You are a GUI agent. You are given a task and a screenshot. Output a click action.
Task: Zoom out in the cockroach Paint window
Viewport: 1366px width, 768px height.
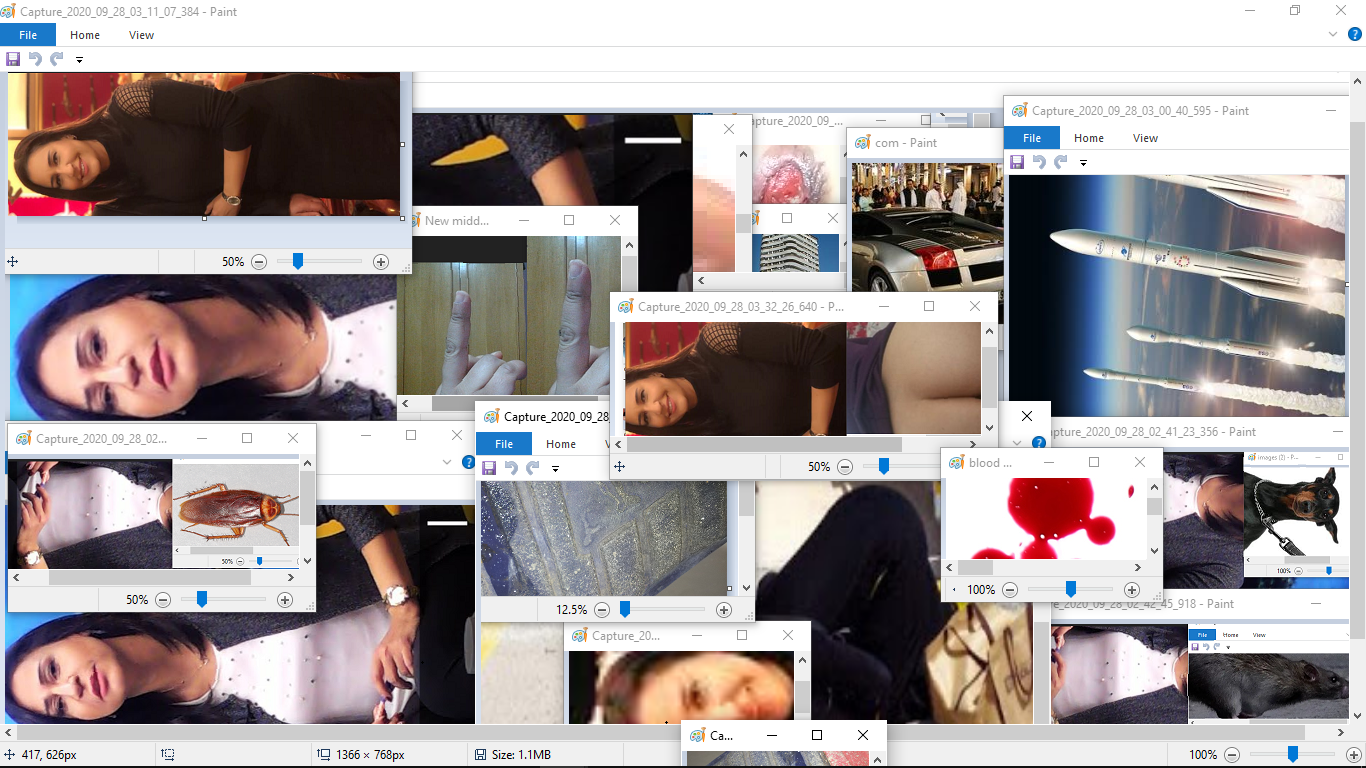click(163, 600)
